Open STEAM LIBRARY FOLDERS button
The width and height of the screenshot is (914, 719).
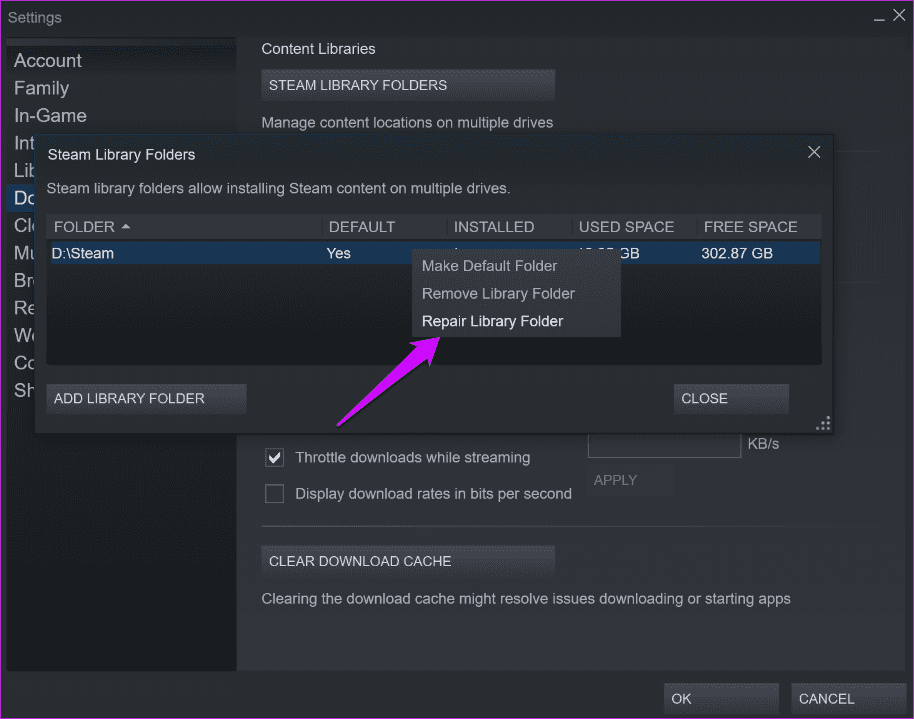coord(407,85)
